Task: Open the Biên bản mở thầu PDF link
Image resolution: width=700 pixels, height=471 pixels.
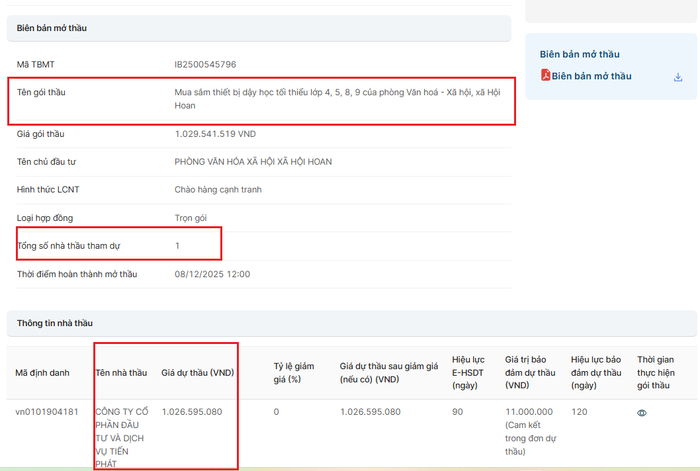Action: click(592, 76)
